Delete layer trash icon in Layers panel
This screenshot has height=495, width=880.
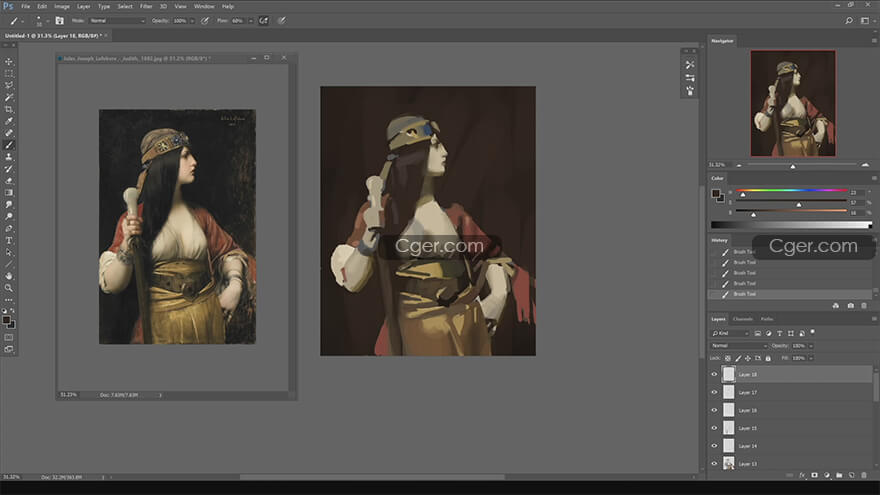coord(864,475)
